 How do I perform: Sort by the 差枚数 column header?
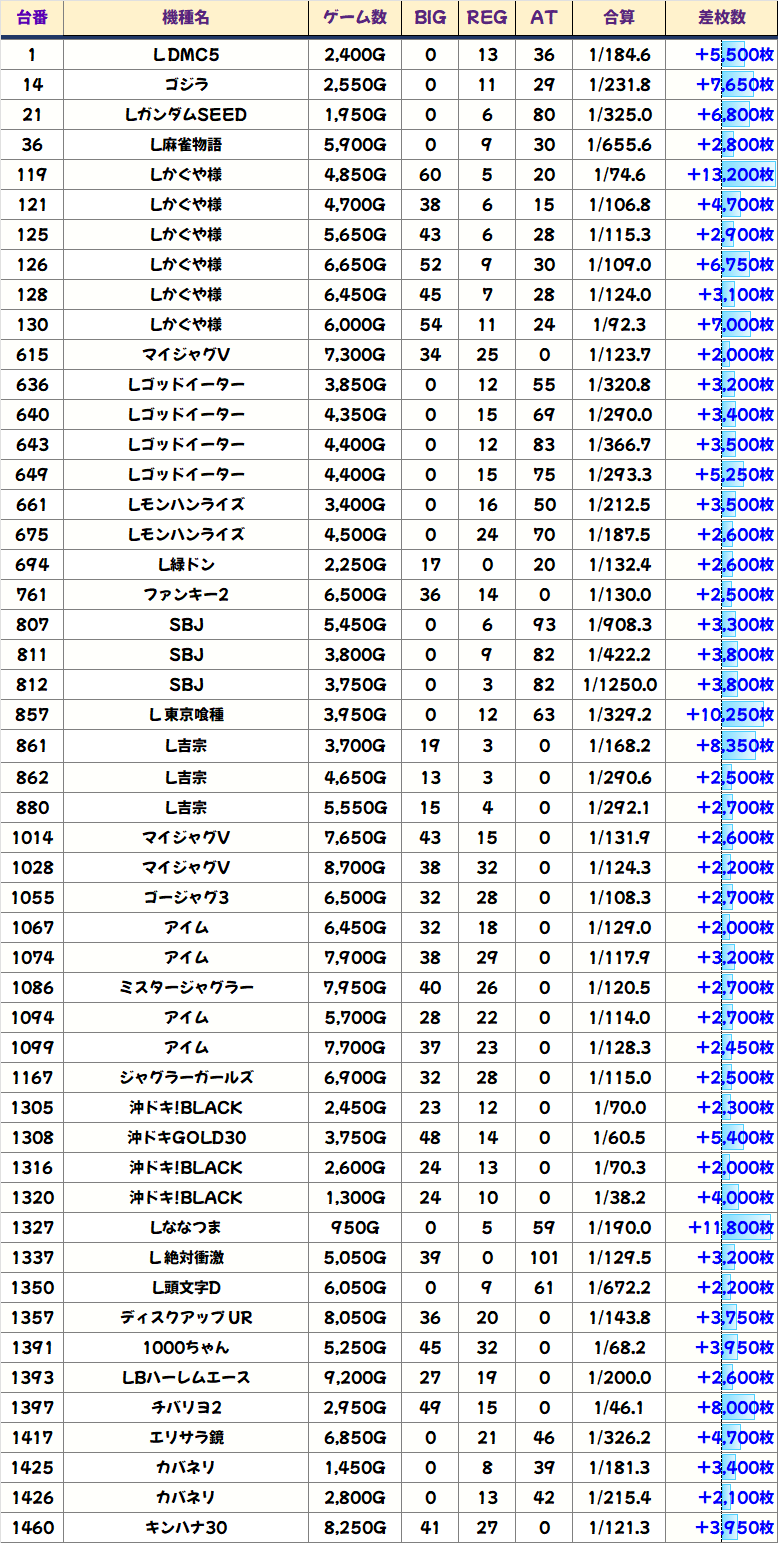pyautogui.click(x=722, y=18)
